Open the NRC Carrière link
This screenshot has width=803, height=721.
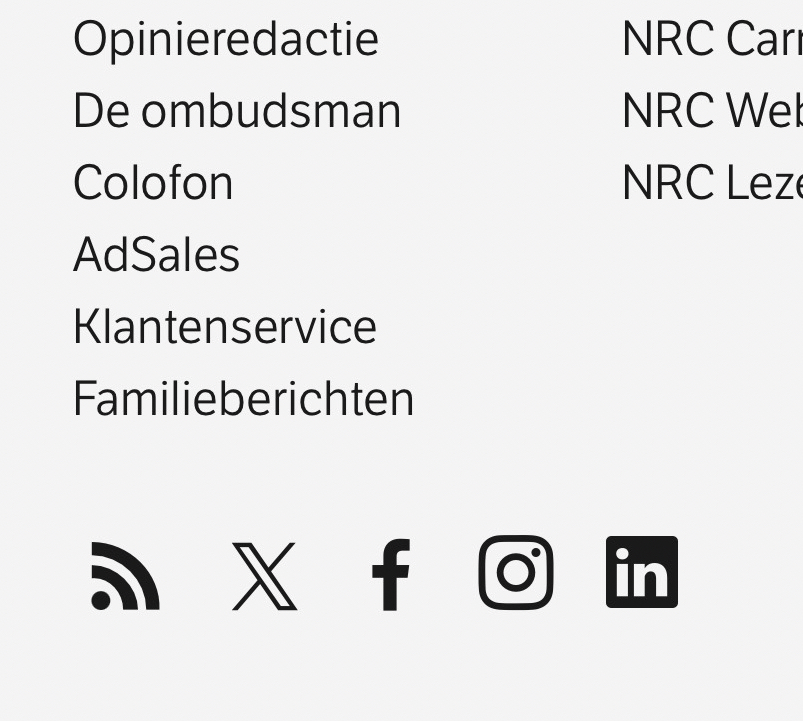pyautogui.click(x=710, y=39)
